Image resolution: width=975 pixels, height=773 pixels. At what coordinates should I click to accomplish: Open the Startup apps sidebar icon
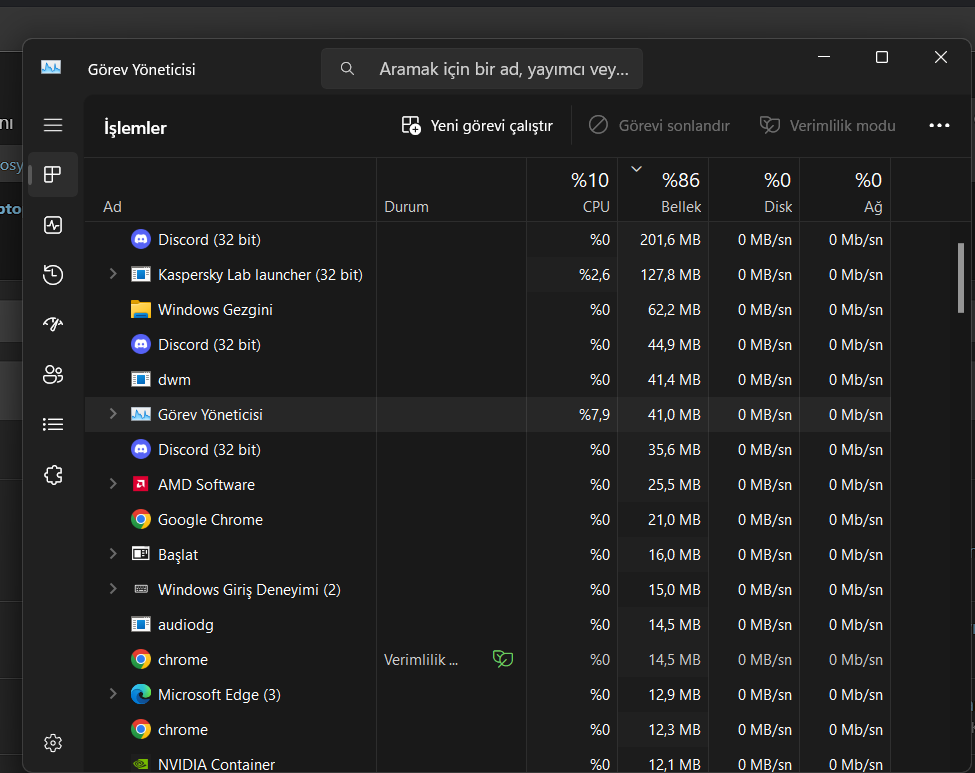[53, 324]
